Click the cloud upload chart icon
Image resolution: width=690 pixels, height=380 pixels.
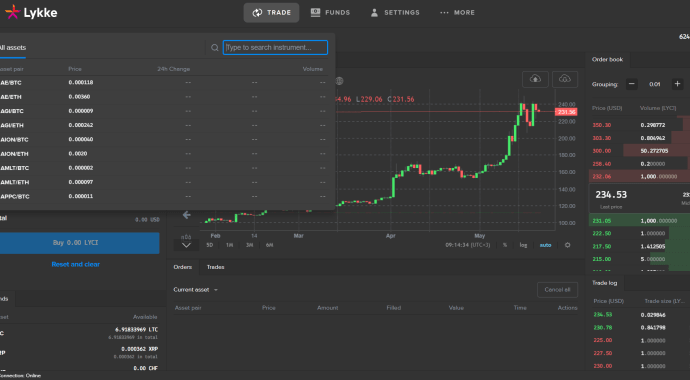click(x=535, y=79)
